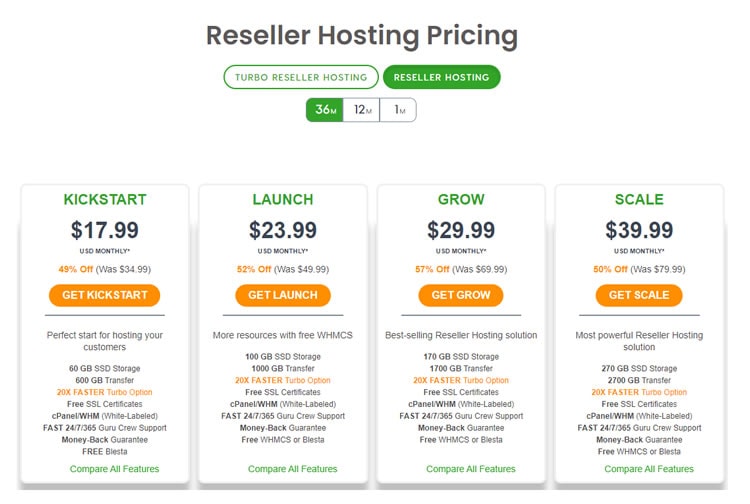This screenshot has height=504, width=750.
Task: Open Compare All Features under Grow
Action: point(471,469)
